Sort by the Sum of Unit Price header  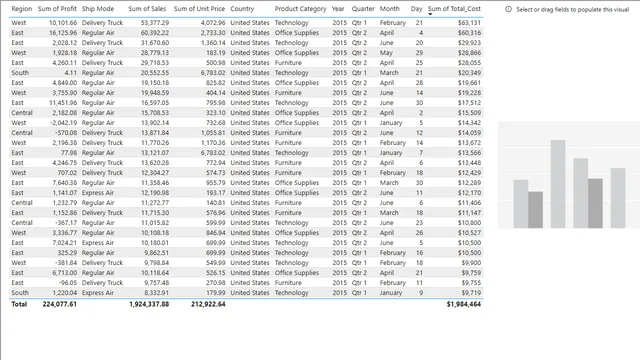coord(199,9)
